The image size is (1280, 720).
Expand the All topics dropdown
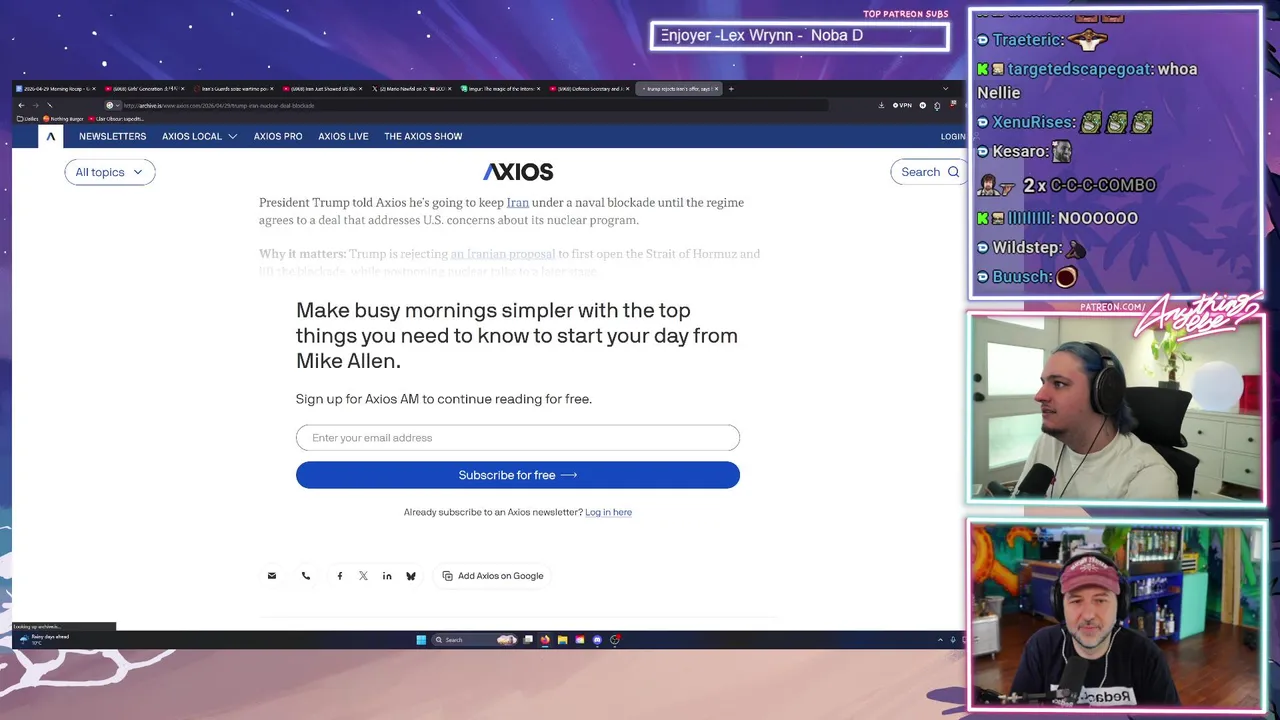point(110,172)
